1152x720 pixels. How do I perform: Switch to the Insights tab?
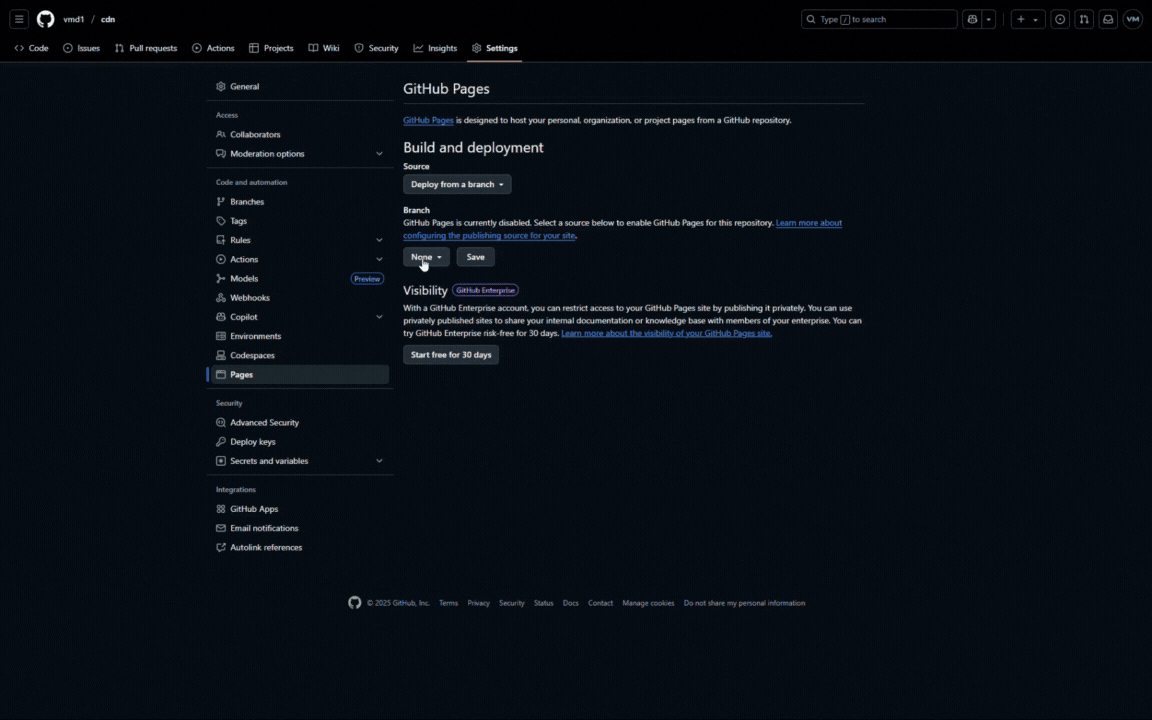tap(435, 48)
